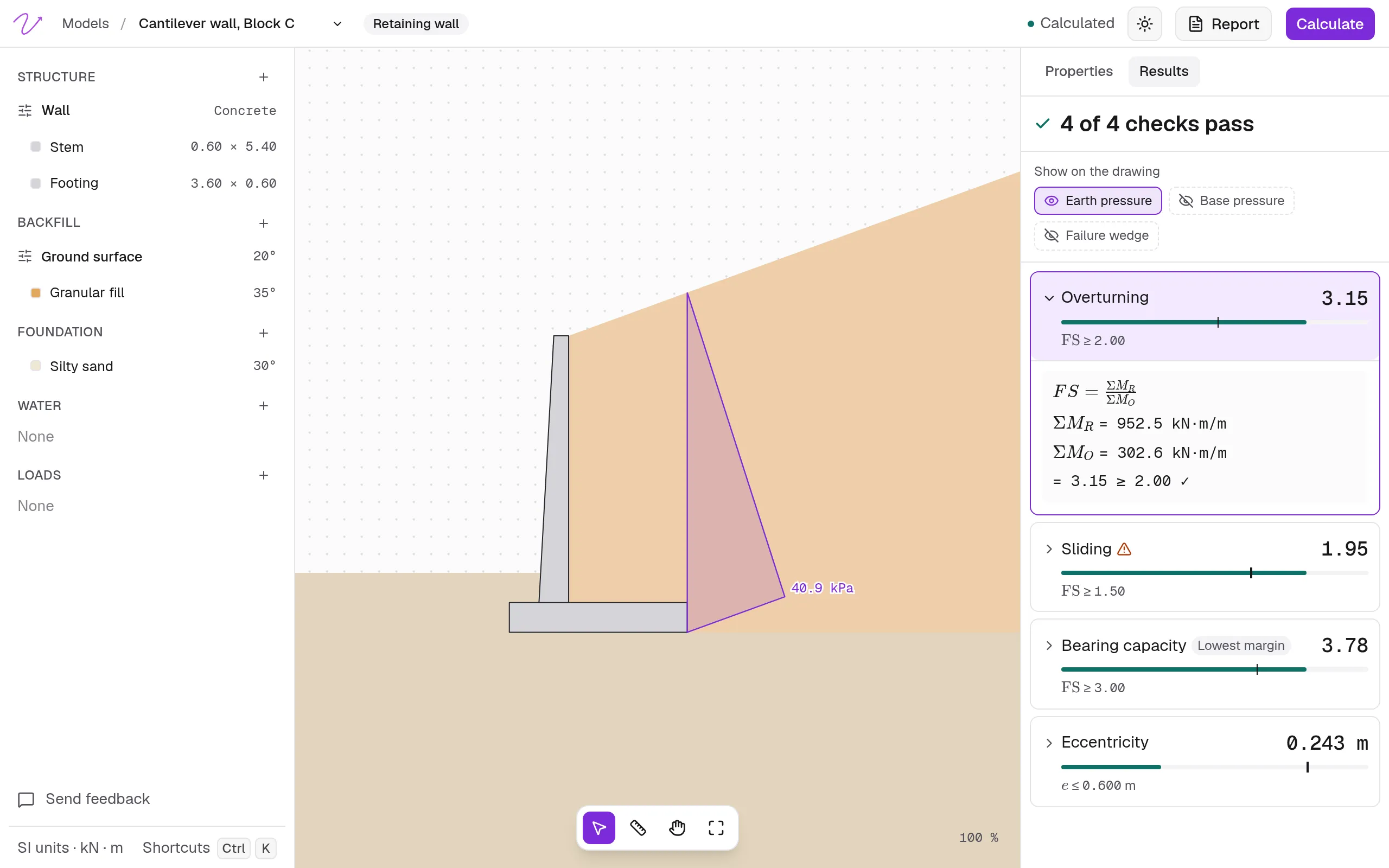1389x868 pixels.
Task: Add a new Structure element with plus
Action: tap(264, 77)
